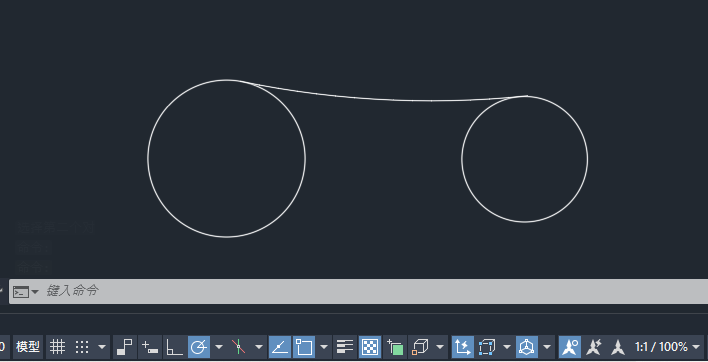Toggle selection cycling green square icon
This screenshot has width=708, height=362.
395,347
